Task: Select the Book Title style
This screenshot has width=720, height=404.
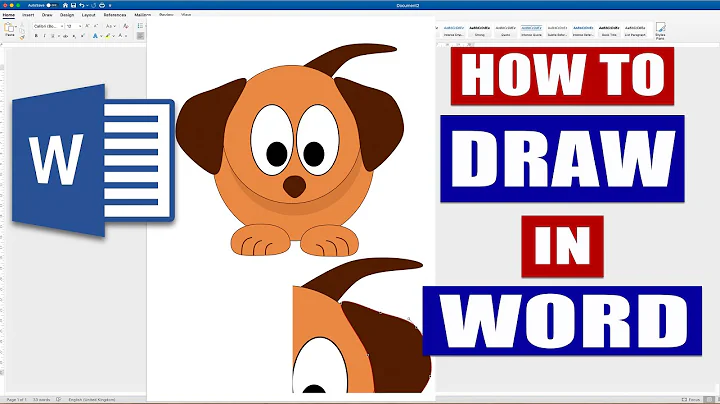Action: click(x=609, y=31)
